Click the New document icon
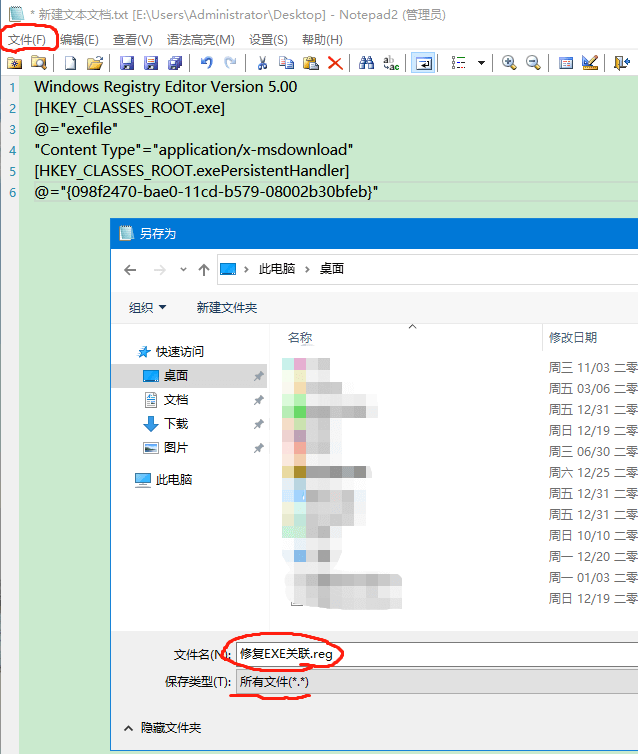 pyautogui.click(x=70, y=63)
